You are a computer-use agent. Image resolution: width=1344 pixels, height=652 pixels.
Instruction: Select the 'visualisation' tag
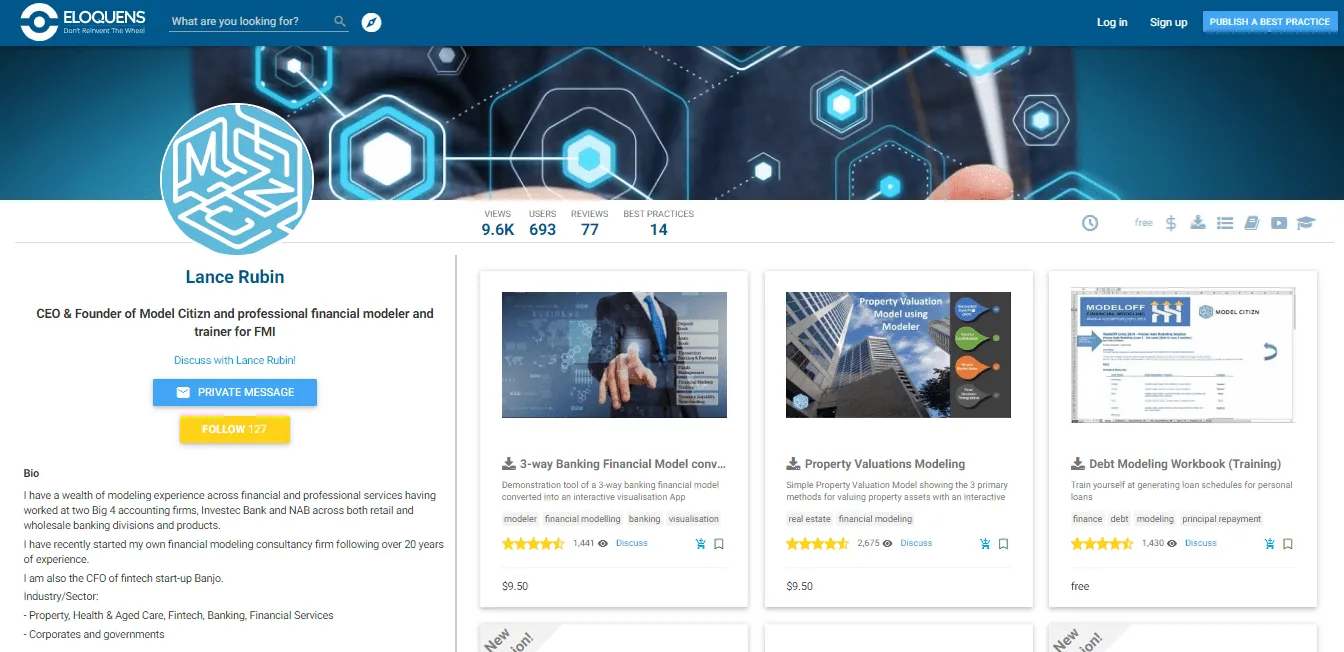pyautogui.click(x=693, y=519)
